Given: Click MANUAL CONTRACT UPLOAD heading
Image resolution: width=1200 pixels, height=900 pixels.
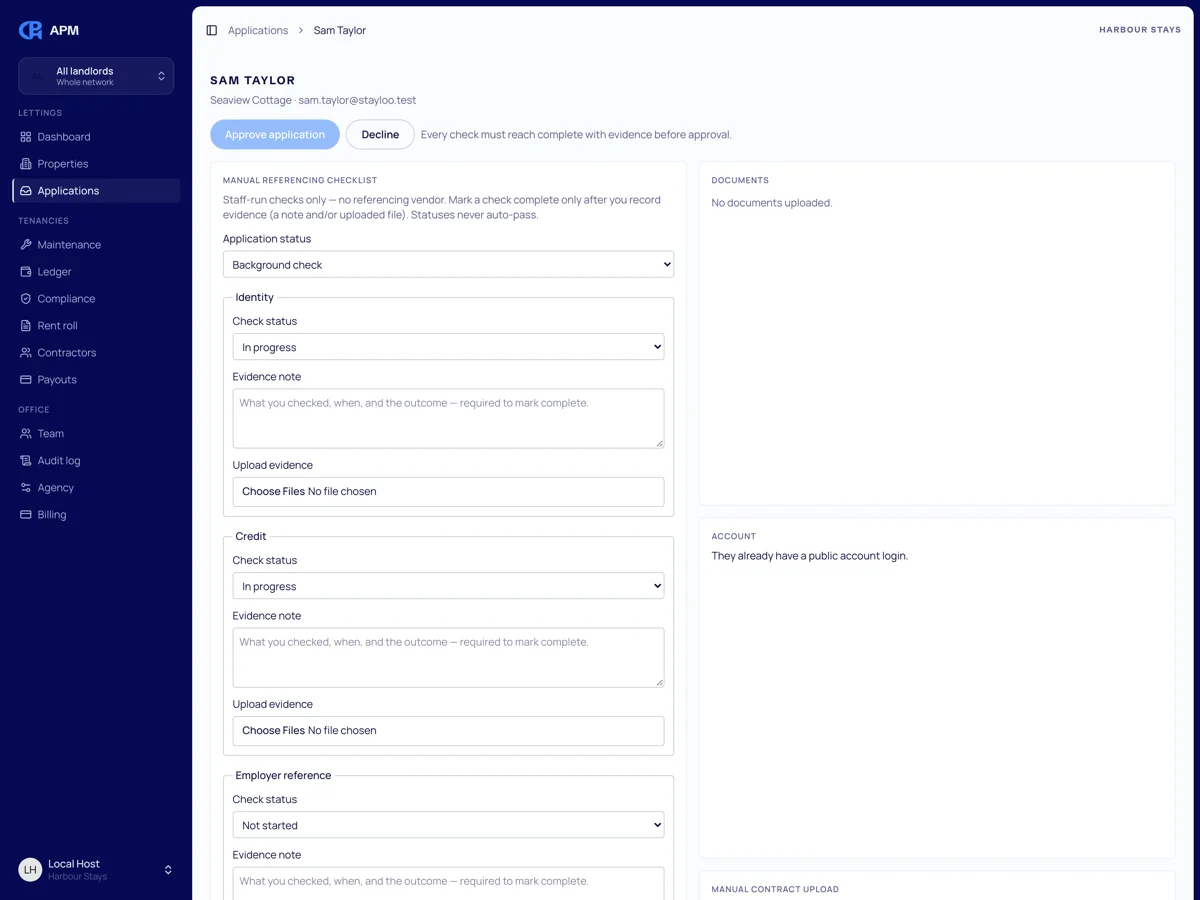Looking at the screenshot, I should coord(775,889).
